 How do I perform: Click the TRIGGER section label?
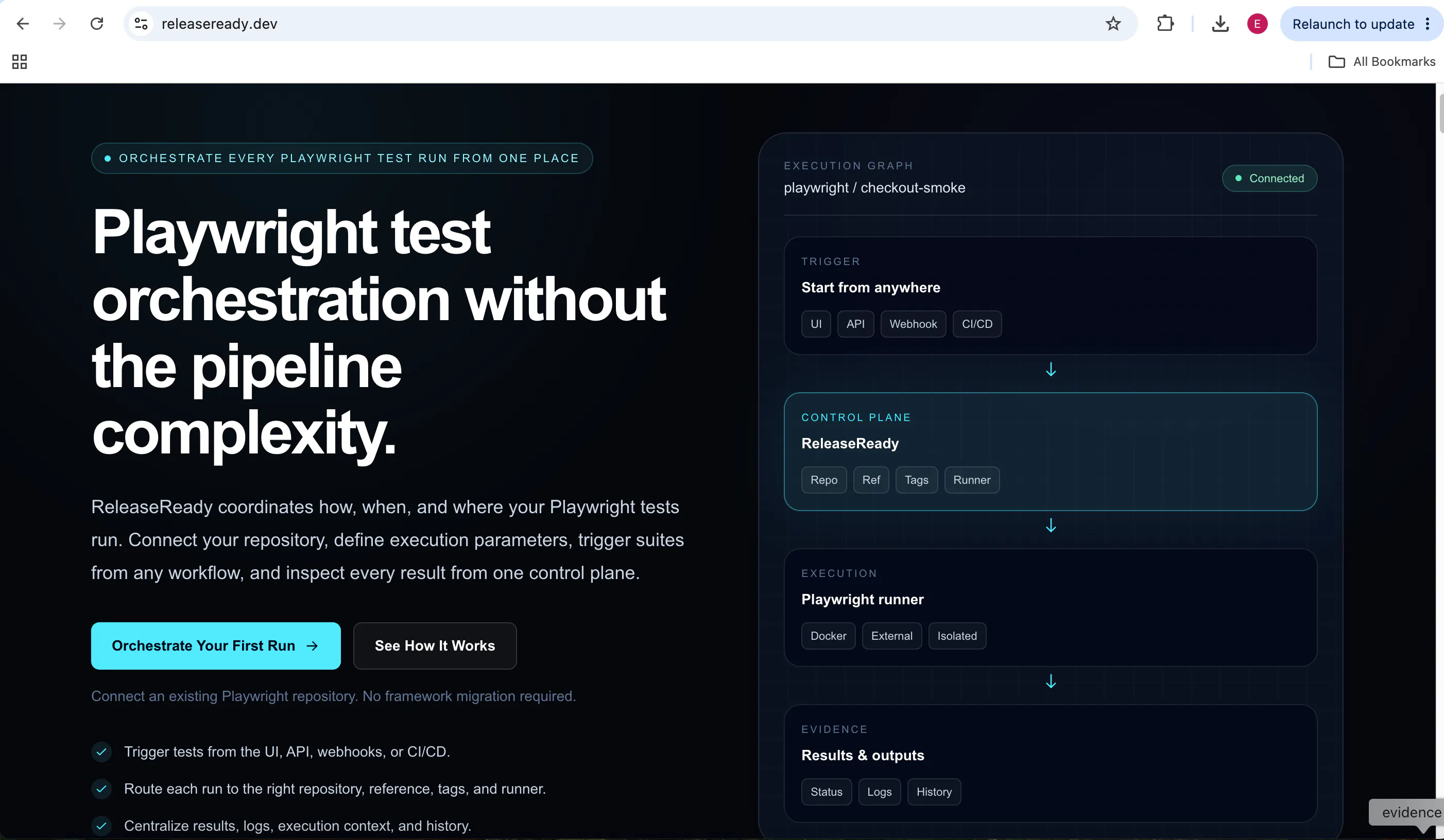coord(831,261)
